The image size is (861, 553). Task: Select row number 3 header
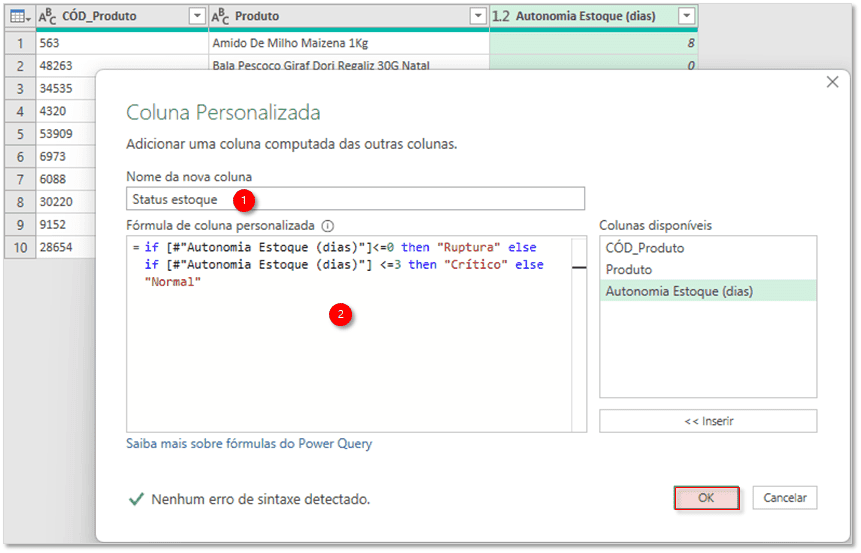[x=20, y=88]
